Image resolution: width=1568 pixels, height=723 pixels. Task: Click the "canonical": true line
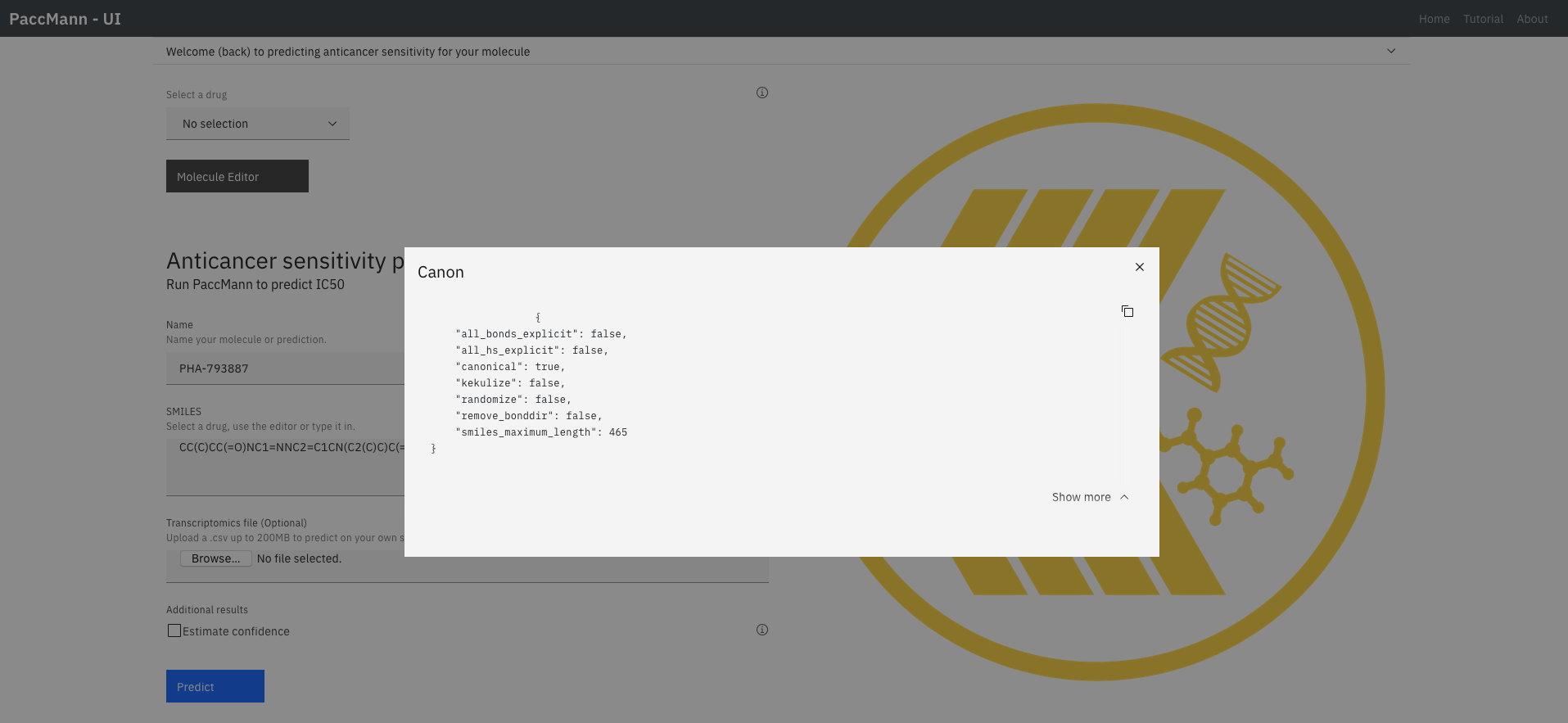[510, 367]
